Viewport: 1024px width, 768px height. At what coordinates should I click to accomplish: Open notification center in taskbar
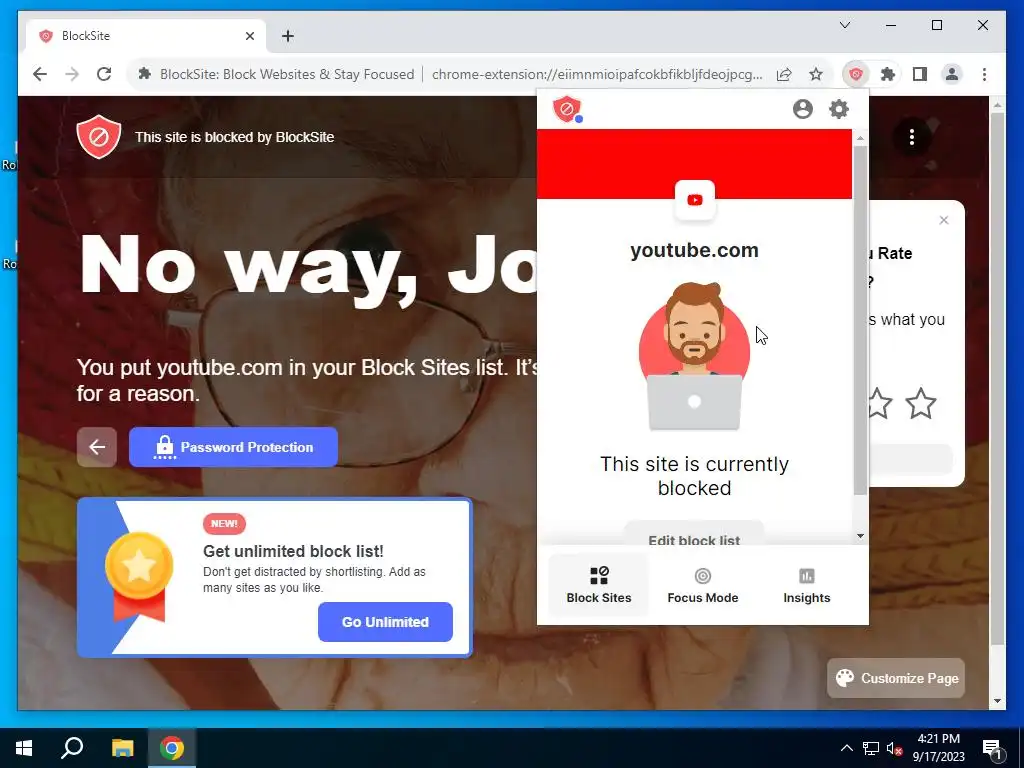coord(992,748)
